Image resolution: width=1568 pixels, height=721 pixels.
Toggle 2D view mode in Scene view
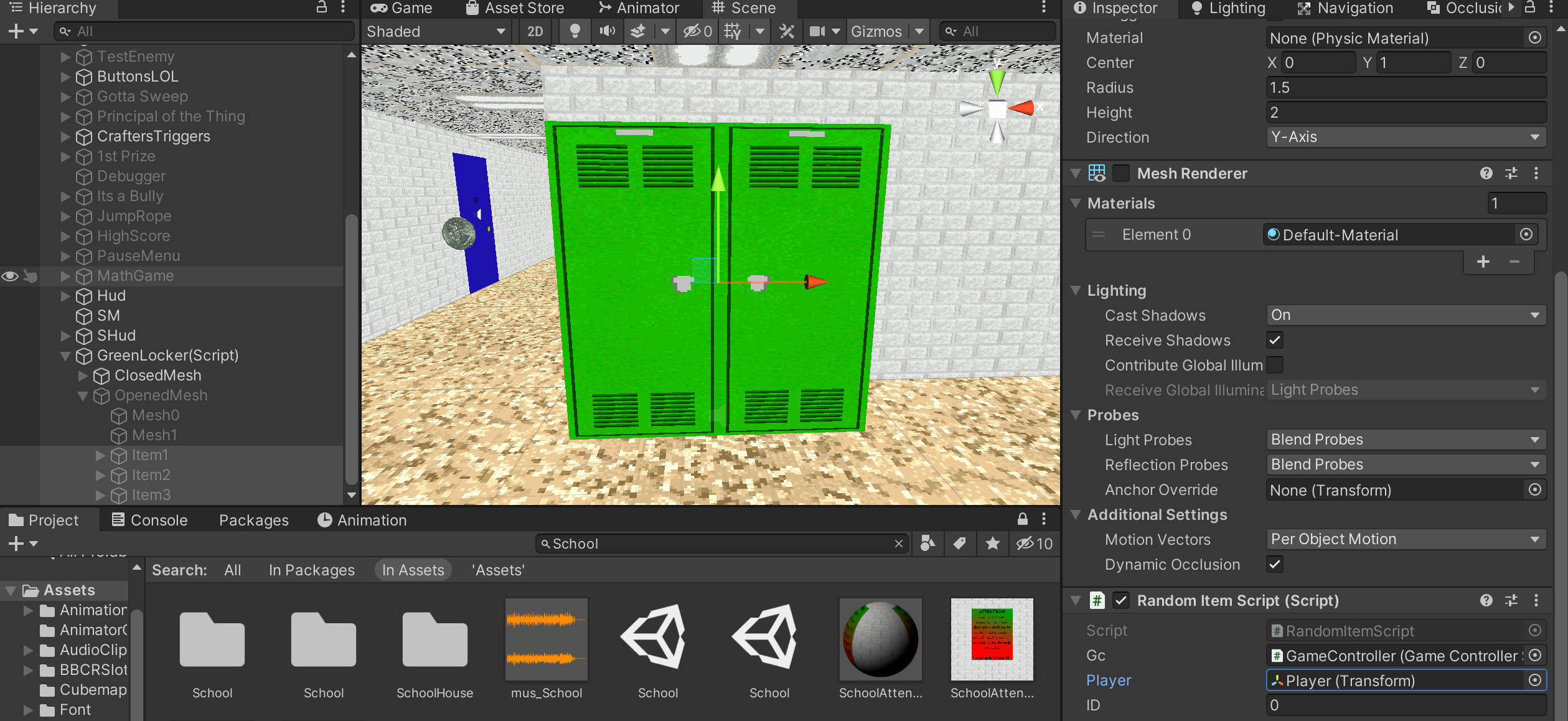pos(534,31)
